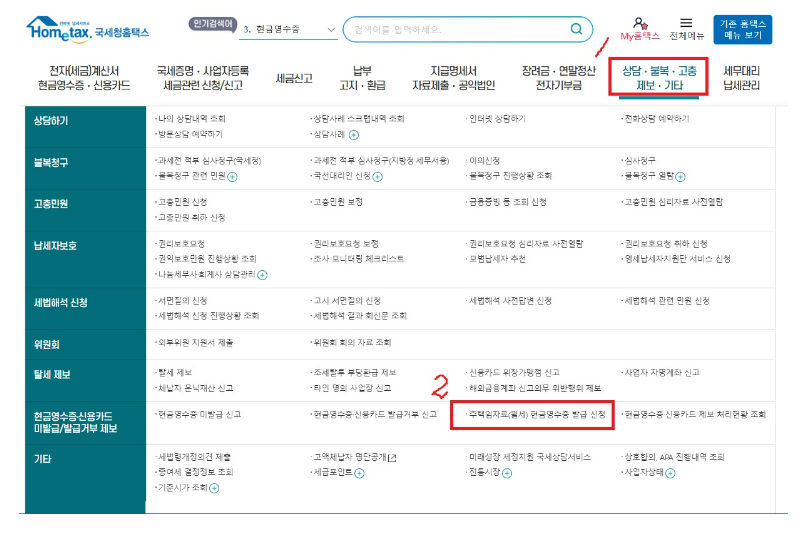This screenshot has width=808, height=535.
Task: Expand the plus icon beside 불복청구 관련 민원
Action: (232, 177)
